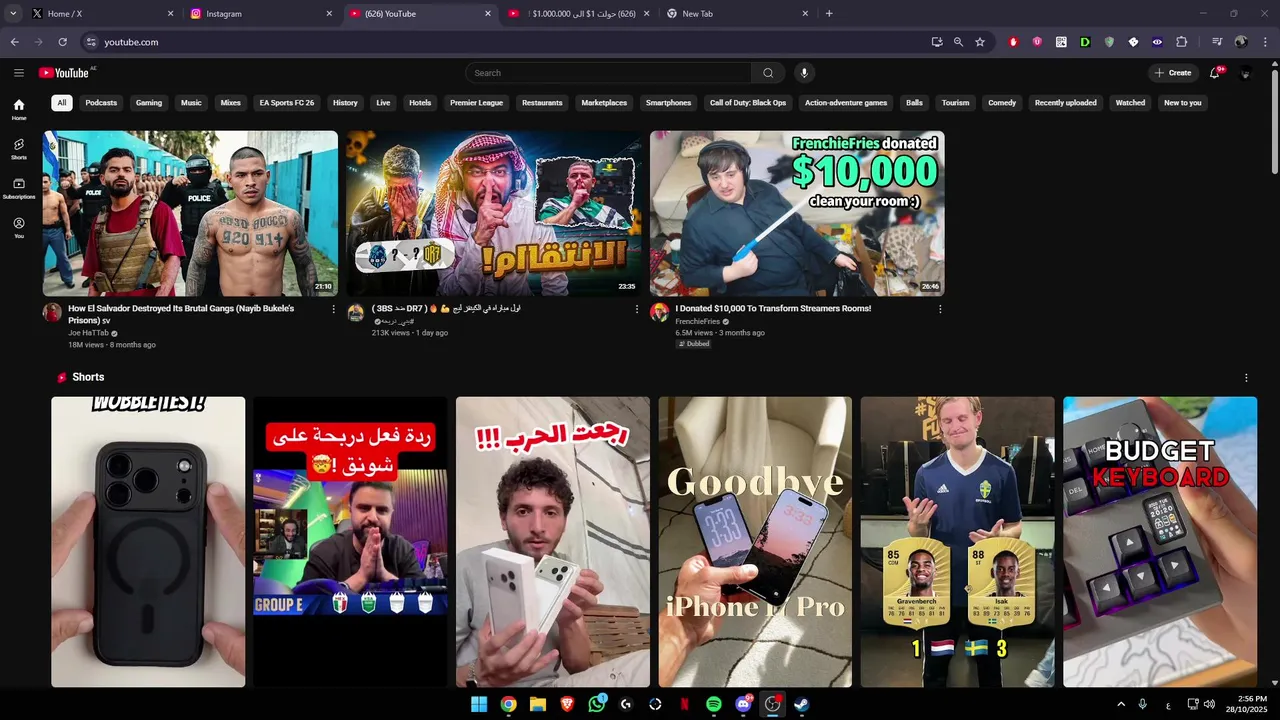
Task: Switch to the Instagram tab
Action: [260, 14]
